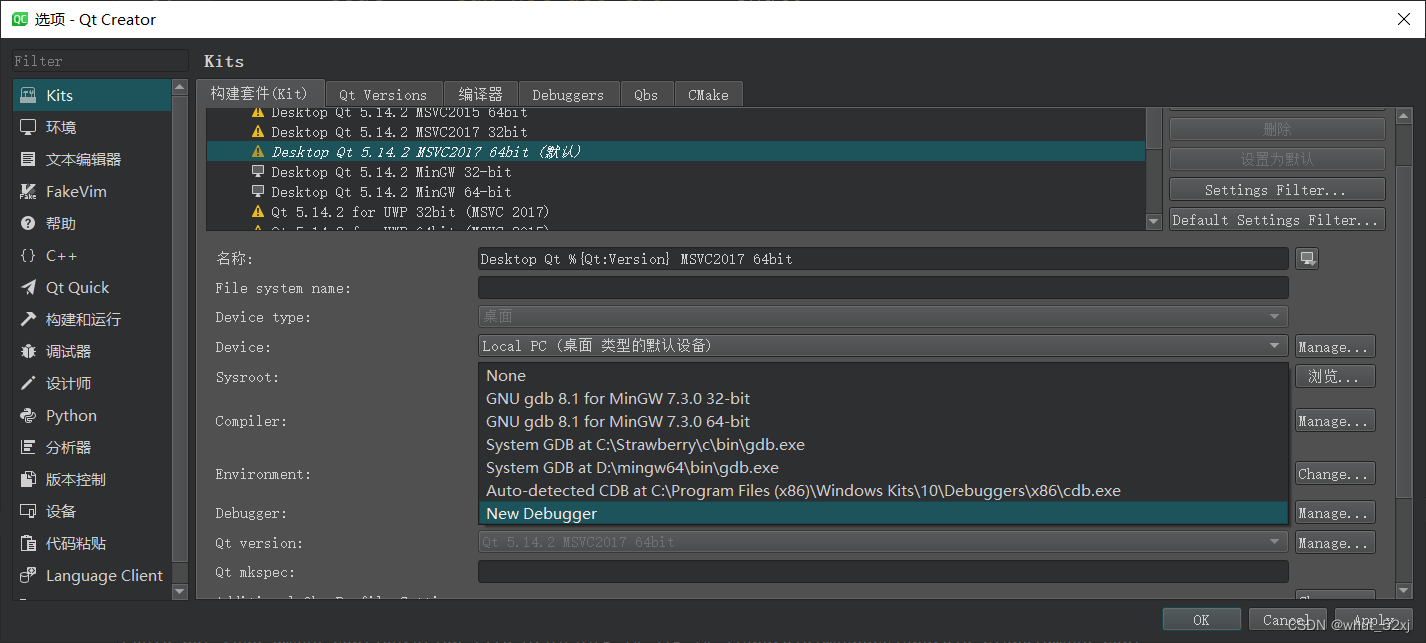This screenshot has width=1426, height=643.
Task: Select GNU gdb 8.1 for MinGW 64-bit
Action: coord(617,421)
